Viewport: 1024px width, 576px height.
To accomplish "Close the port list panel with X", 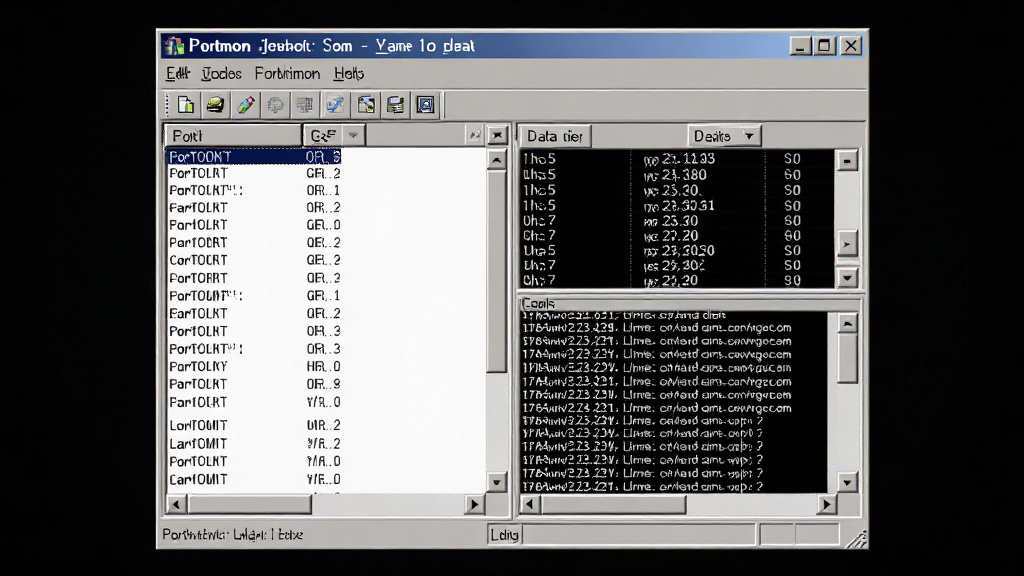I will (x=498, y=135).
